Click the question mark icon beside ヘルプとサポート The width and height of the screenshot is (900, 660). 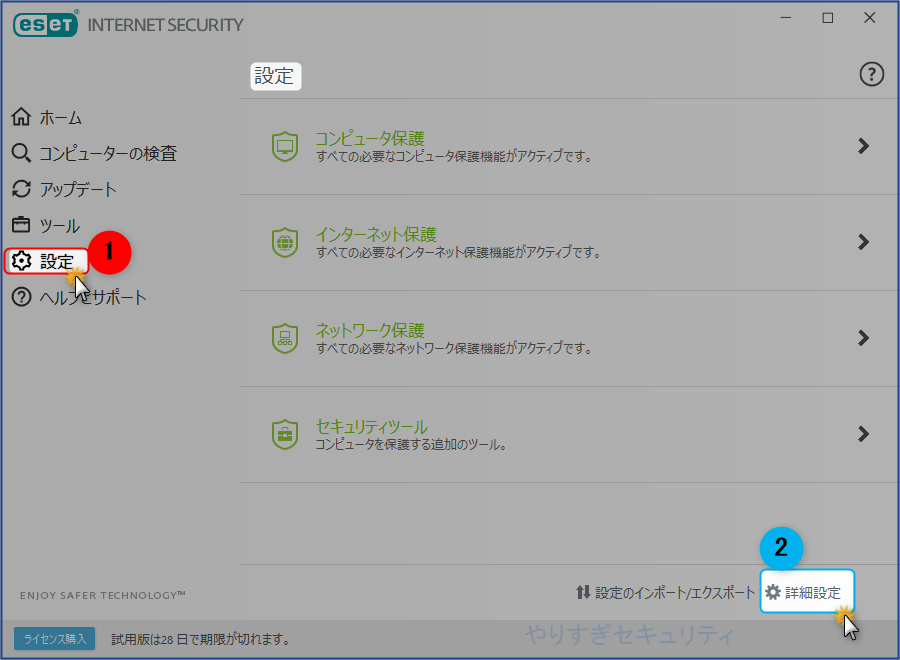click(x=21, y=297)
